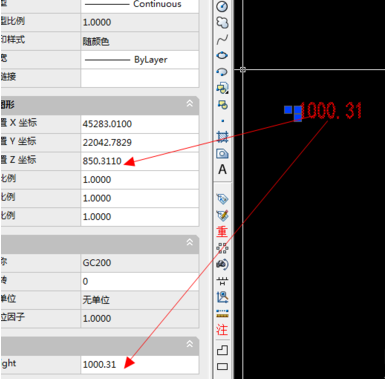Image resolution: width=385 pixels, height=379 pixels.
Task: Open the 随颜色 plot style dropdown
Action: (140, 41)
